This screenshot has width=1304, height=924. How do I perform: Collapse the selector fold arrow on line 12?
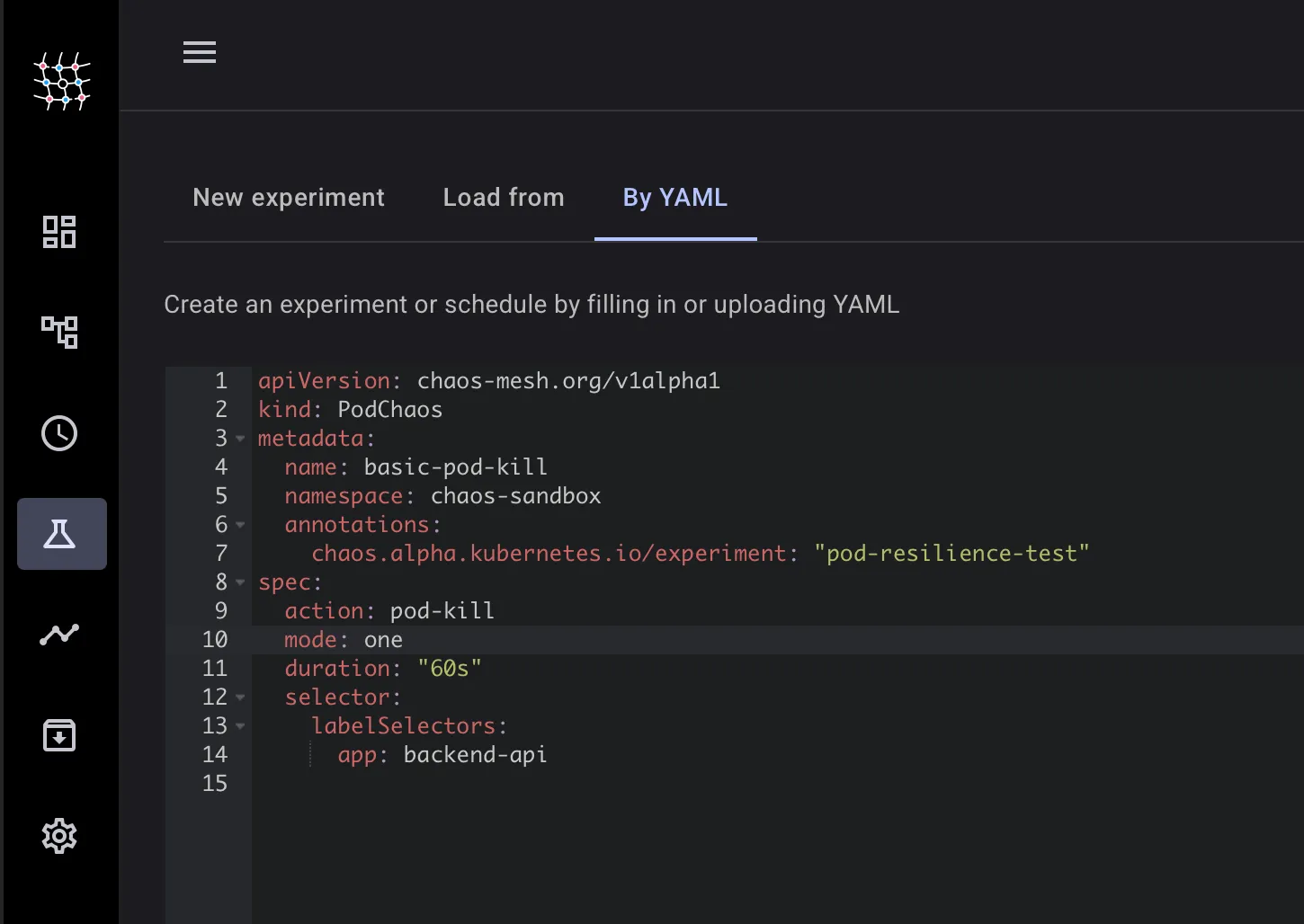click(240, 697)
